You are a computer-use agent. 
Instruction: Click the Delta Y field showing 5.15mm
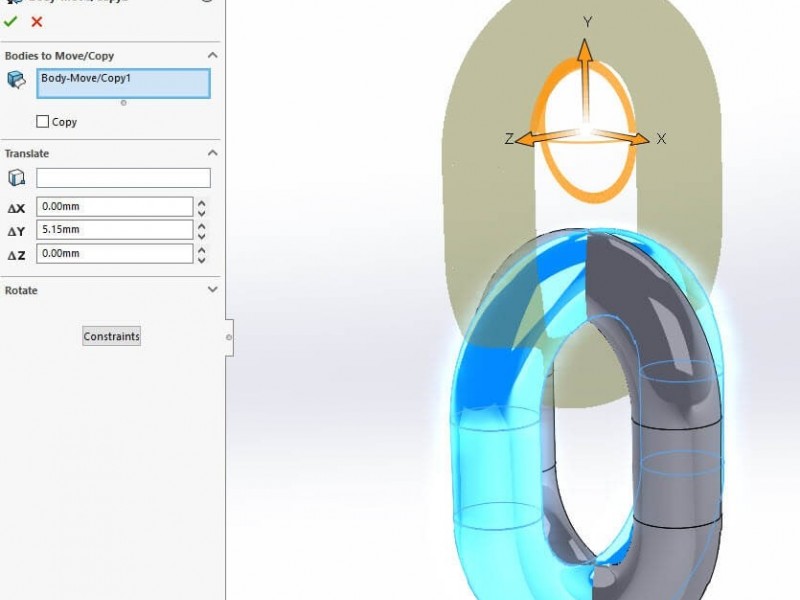pyautogui.click(x=115, y=230)
